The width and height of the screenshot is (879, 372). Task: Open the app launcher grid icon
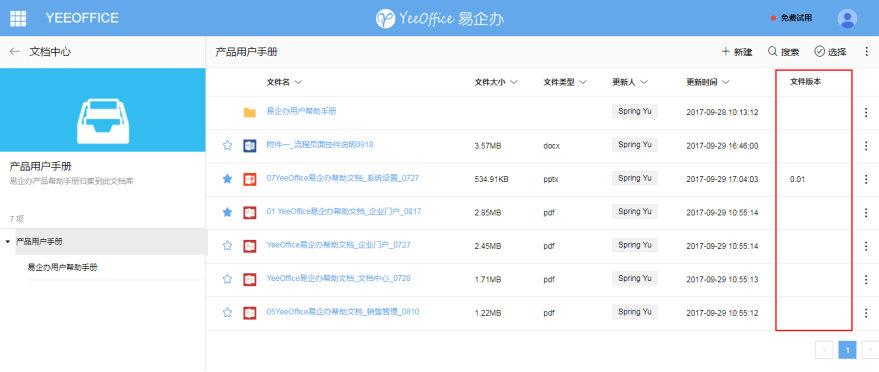pyautogui.click(x=18, y=18)
